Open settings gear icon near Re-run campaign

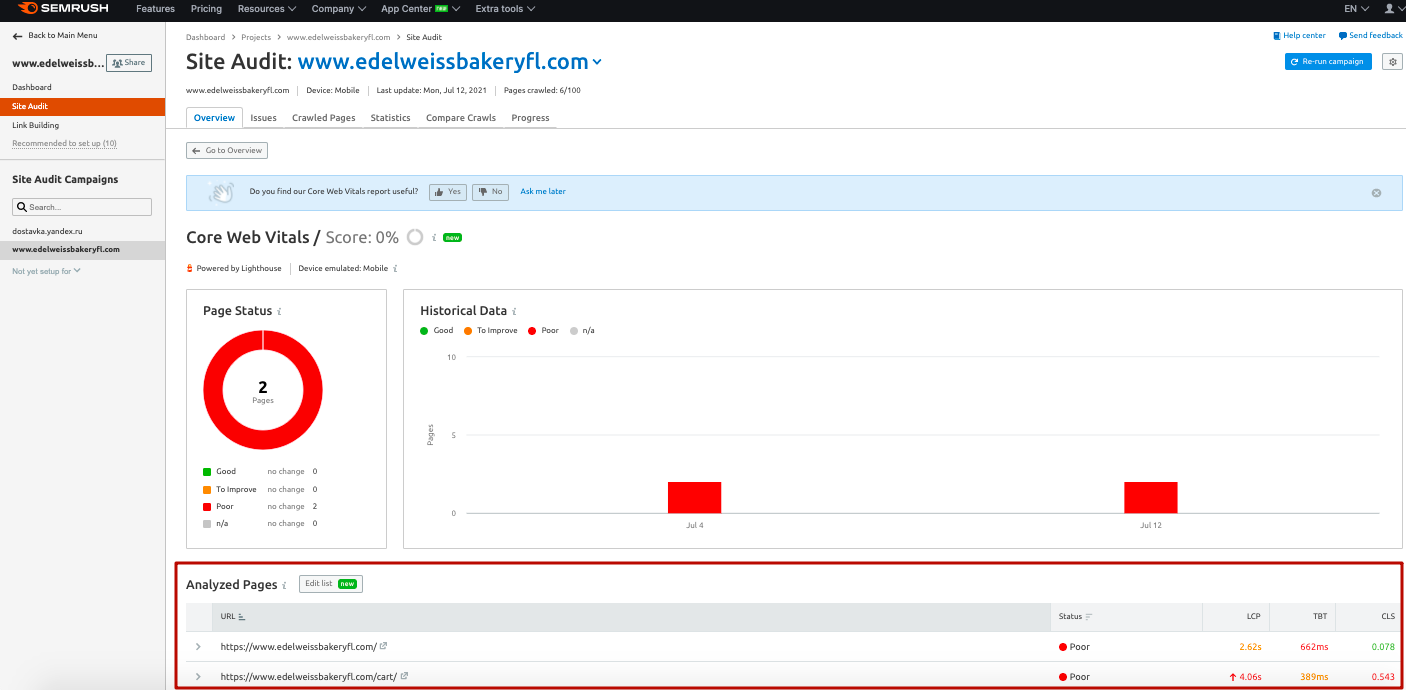click(1391, 62)
